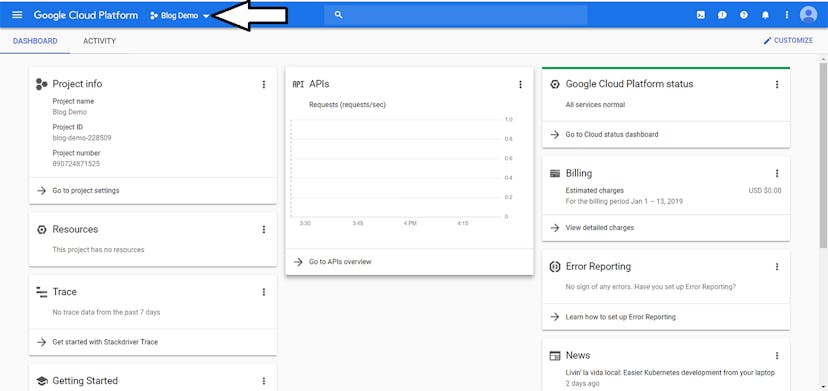The width and height of the screenshot is (828, 391).
Task: Open APIs card options menu
Action: [x=520, y=85]
